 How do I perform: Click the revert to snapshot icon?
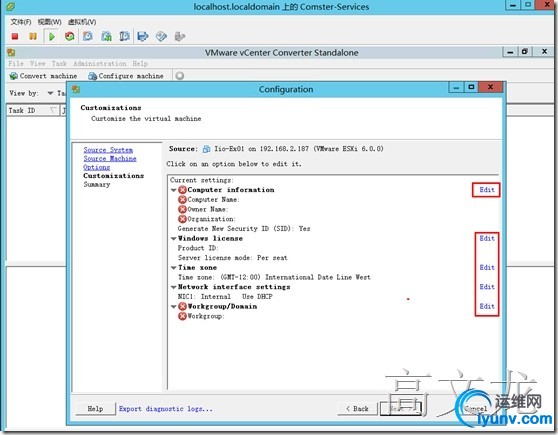[106, 36]
